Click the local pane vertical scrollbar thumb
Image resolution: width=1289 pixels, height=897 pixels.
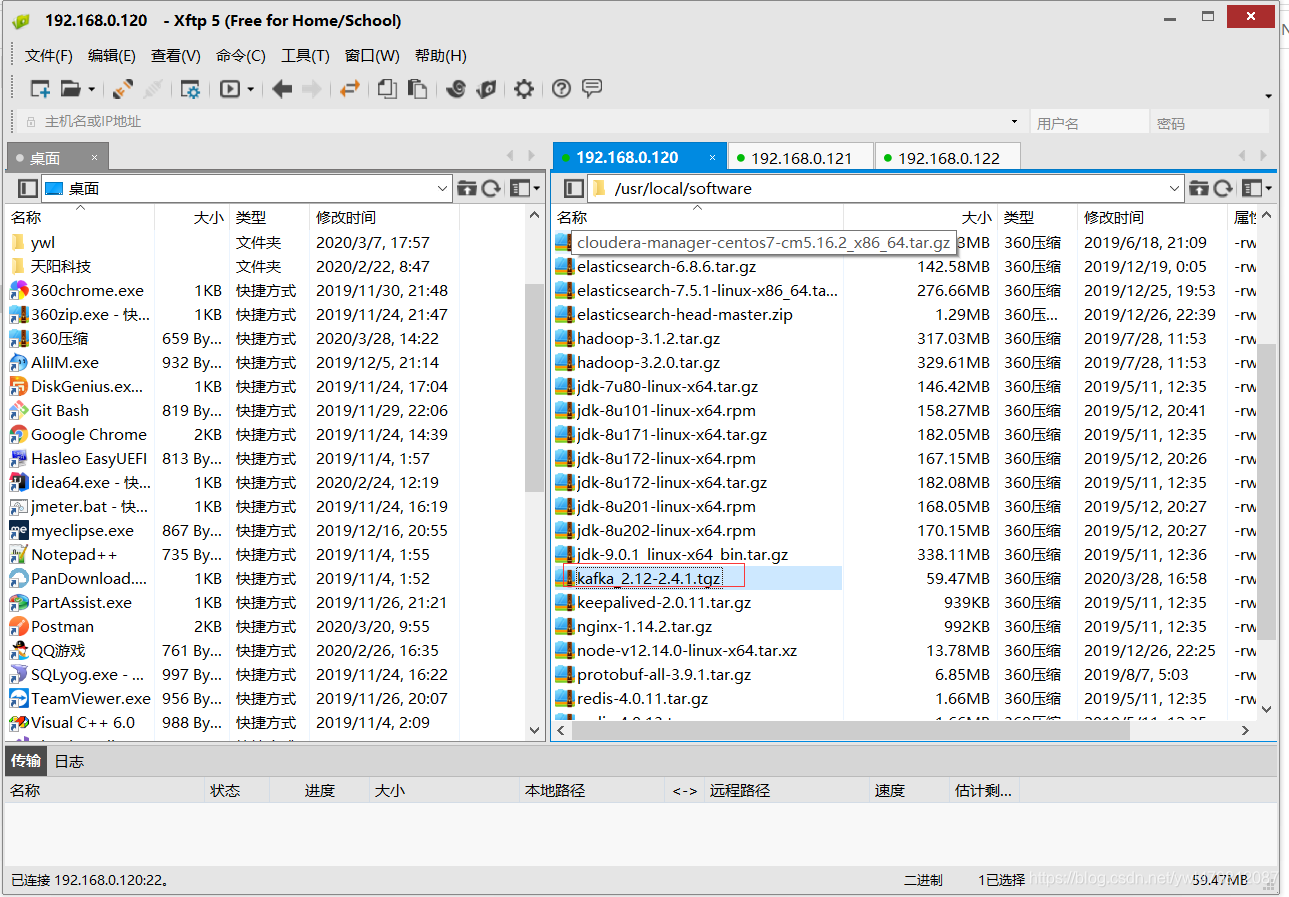[x=534, y=388]
